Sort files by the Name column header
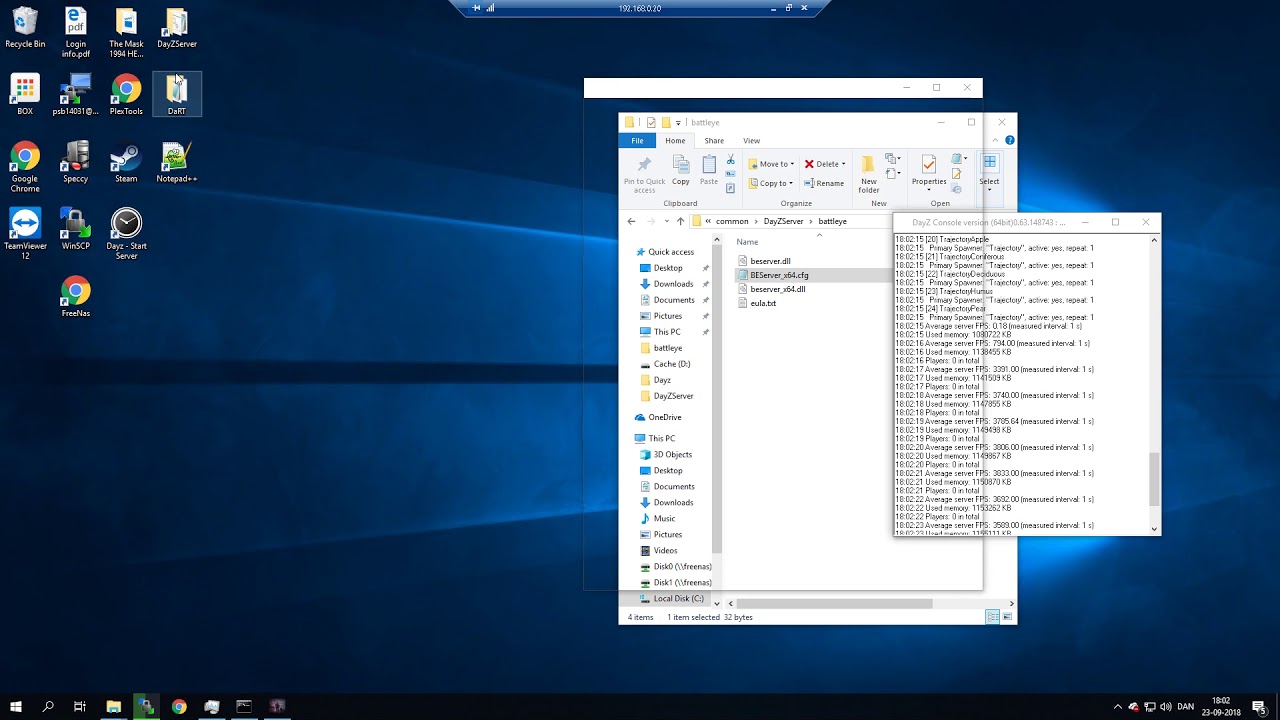The width and height of the screenshot is (1280, 720). coord(748,242)
